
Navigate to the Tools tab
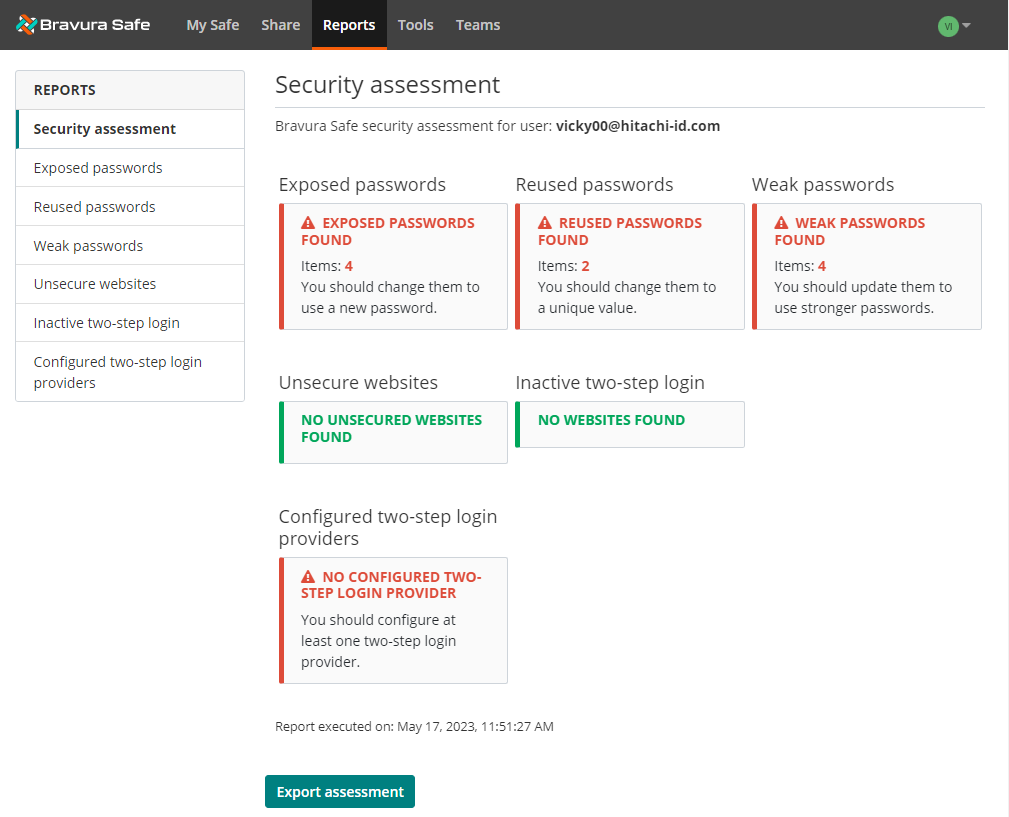(415, 25)
